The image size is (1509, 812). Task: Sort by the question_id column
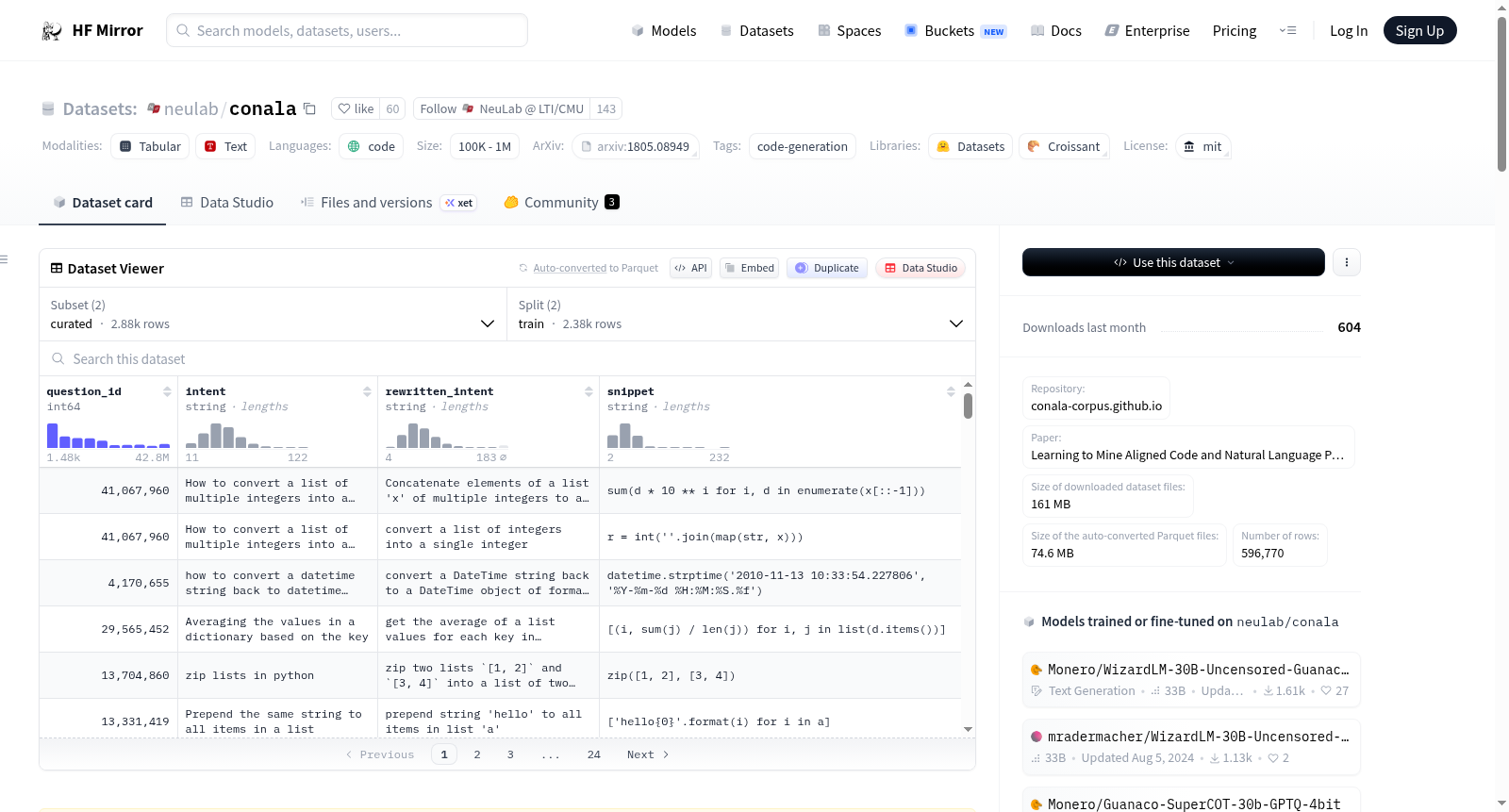[x=167, y=391]
